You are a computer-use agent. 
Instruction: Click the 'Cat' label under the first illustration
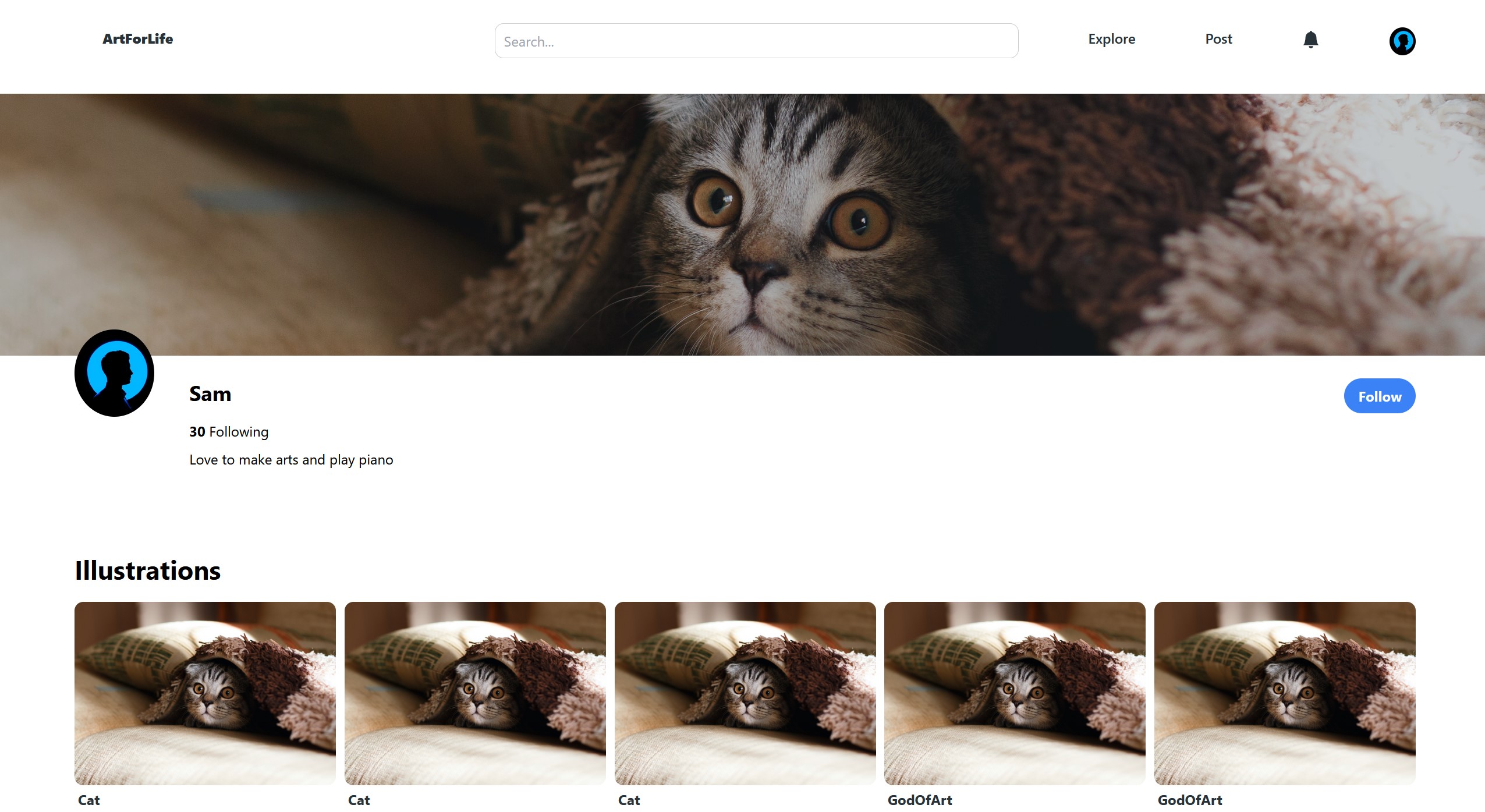[x=89, y=800]
